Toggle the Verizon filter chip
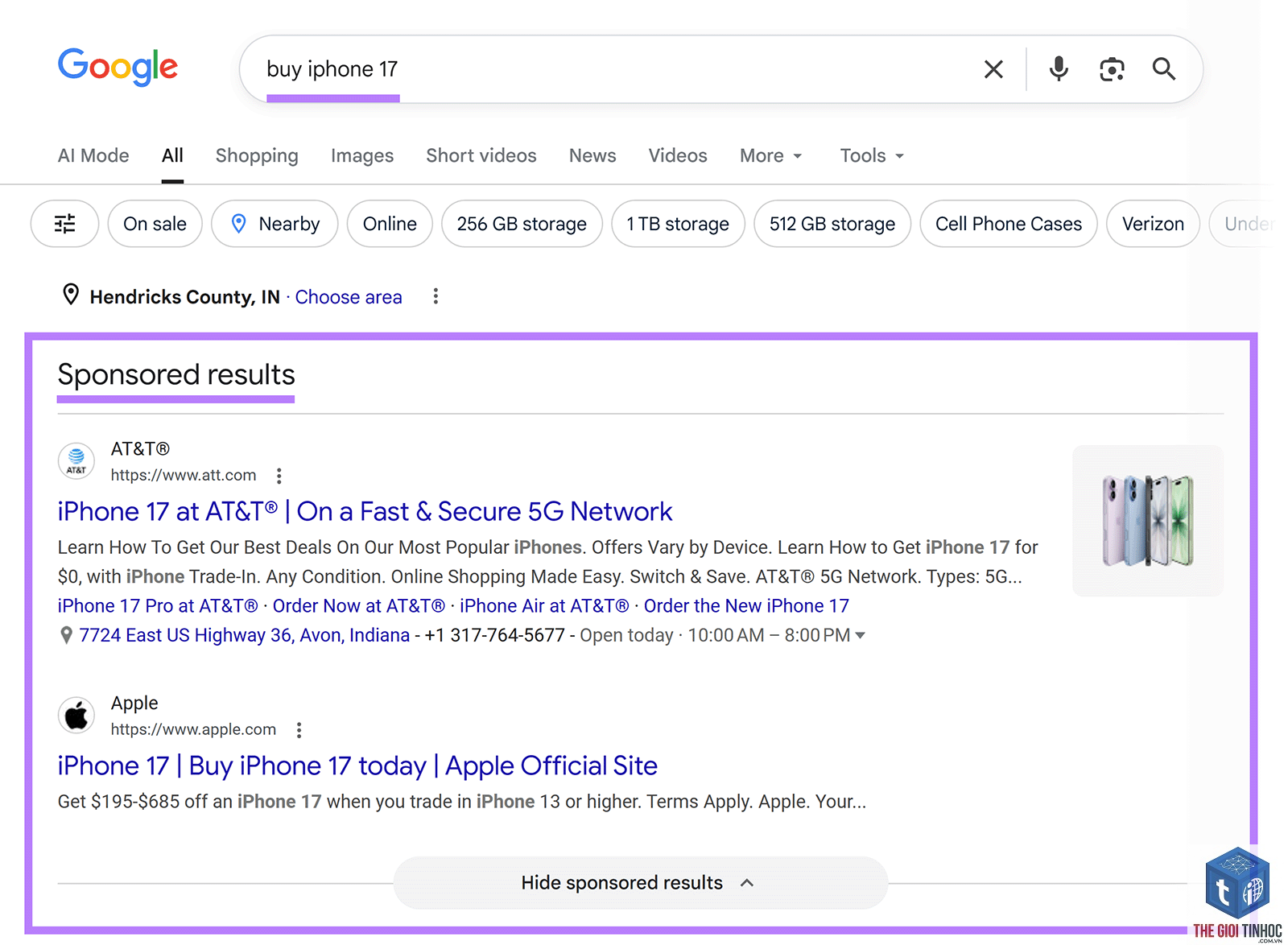This screenshot has height=945, width=1288. coord(1153,224)
